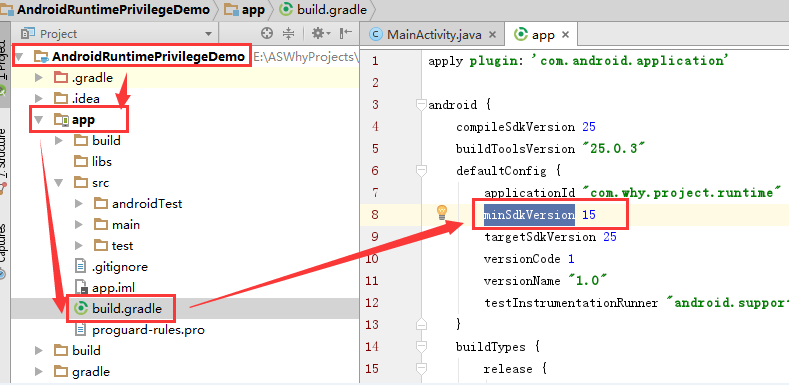Expand the .gradle folder

click(x=39, y=78)
